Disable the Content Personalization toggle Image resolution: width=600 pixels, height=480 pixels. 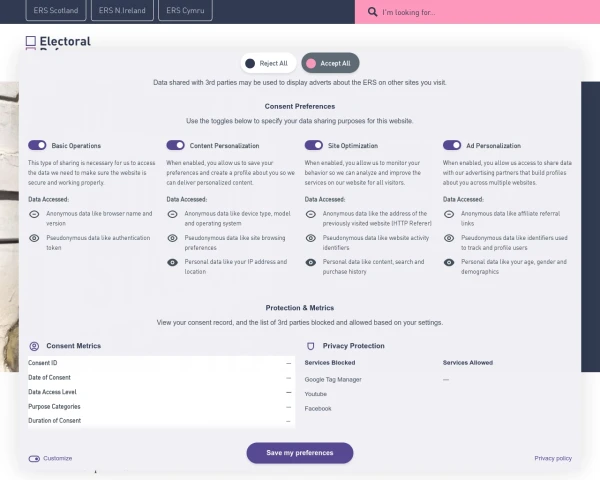click(x=176, y=145)
